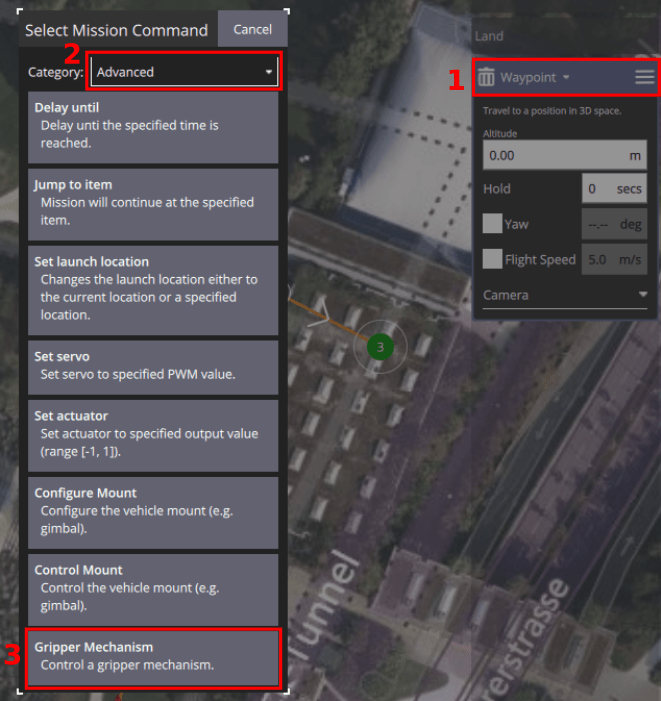
Task: Select the Jump to item command
Action: click(x=152, y=203)
